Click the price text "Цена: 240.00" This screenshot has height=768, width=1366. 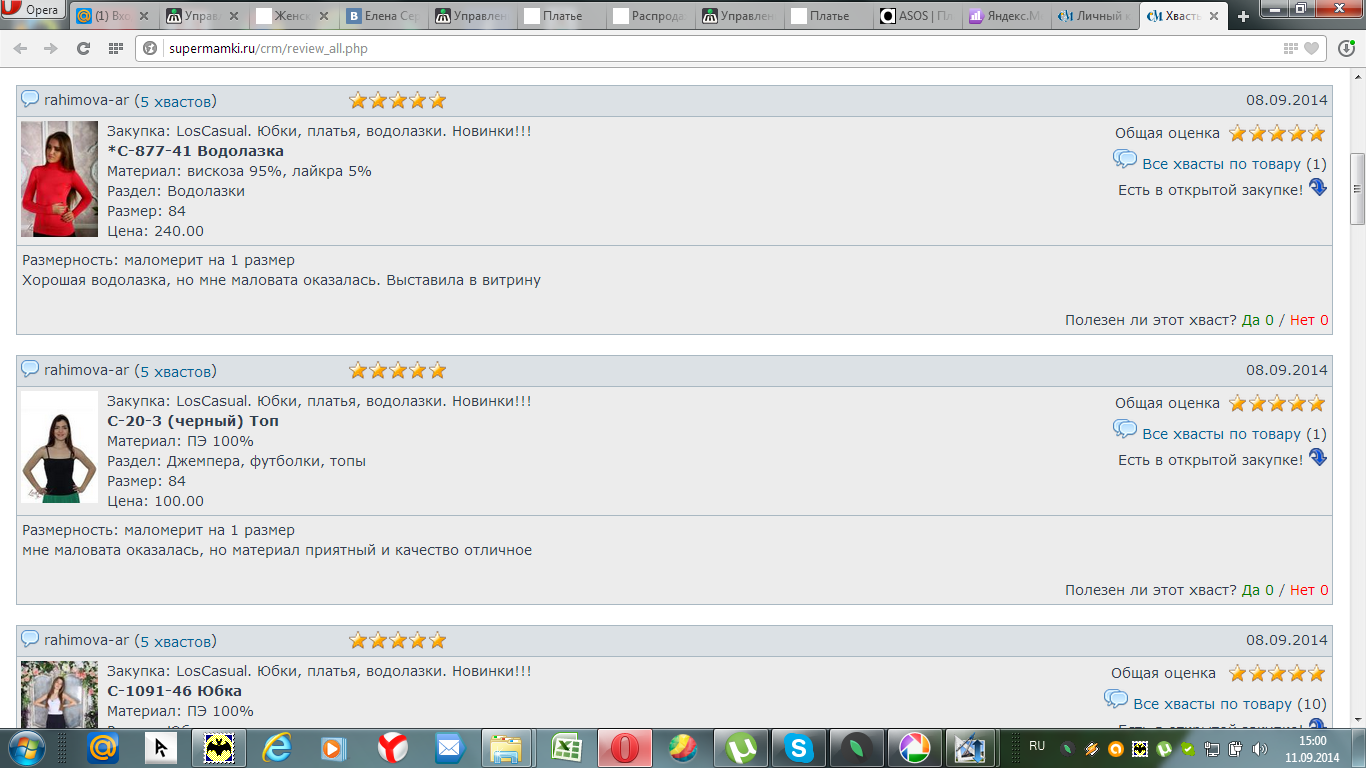pyautogui.click(x=156, y=231)
